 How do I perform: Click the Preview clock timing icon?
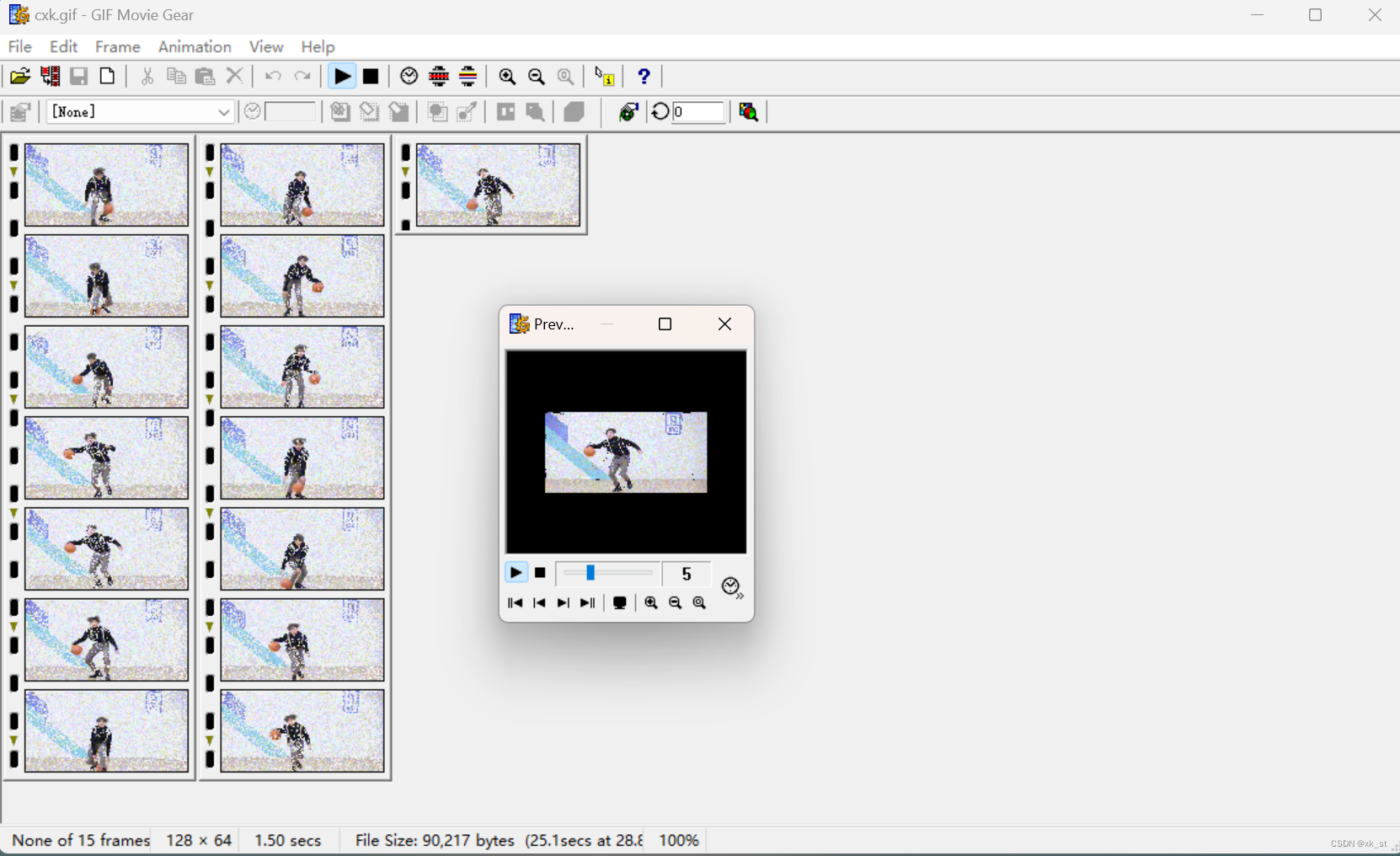(x=731, y=586)
